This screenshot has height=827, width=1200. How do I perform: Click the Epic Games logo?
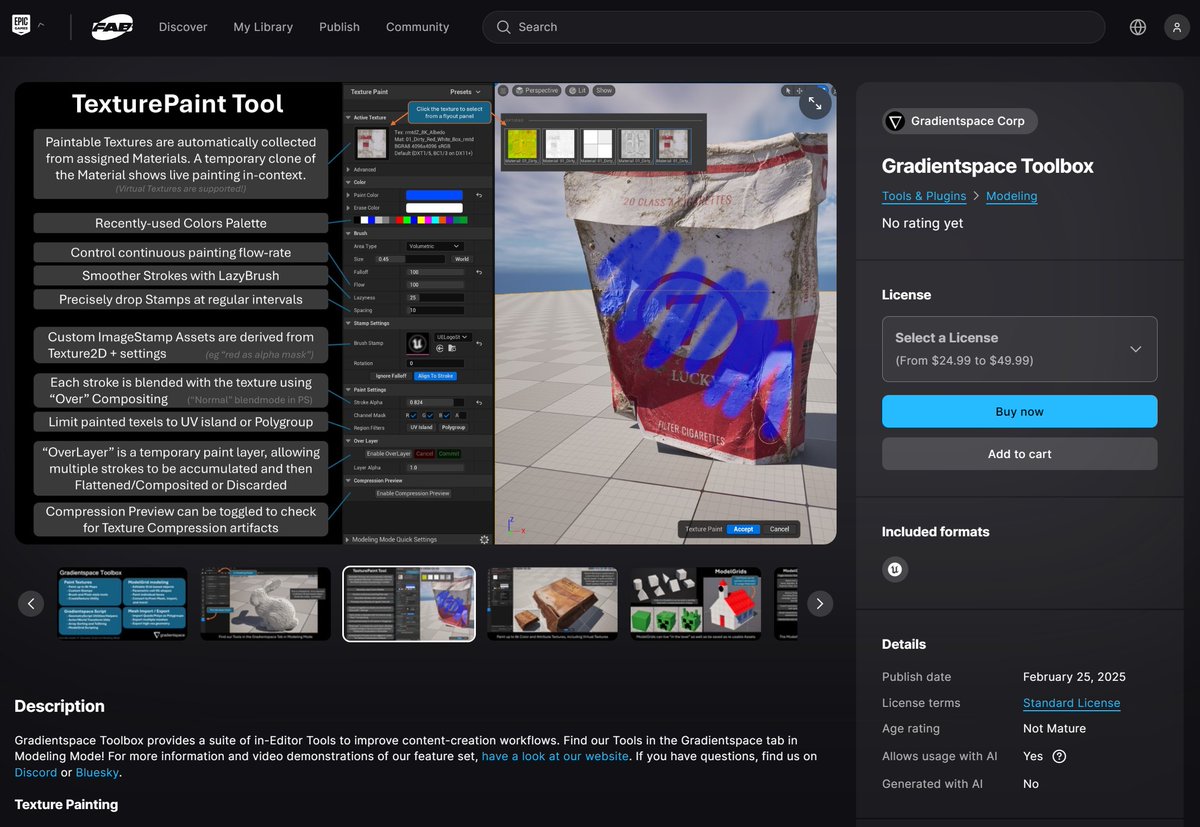point(22,24)
